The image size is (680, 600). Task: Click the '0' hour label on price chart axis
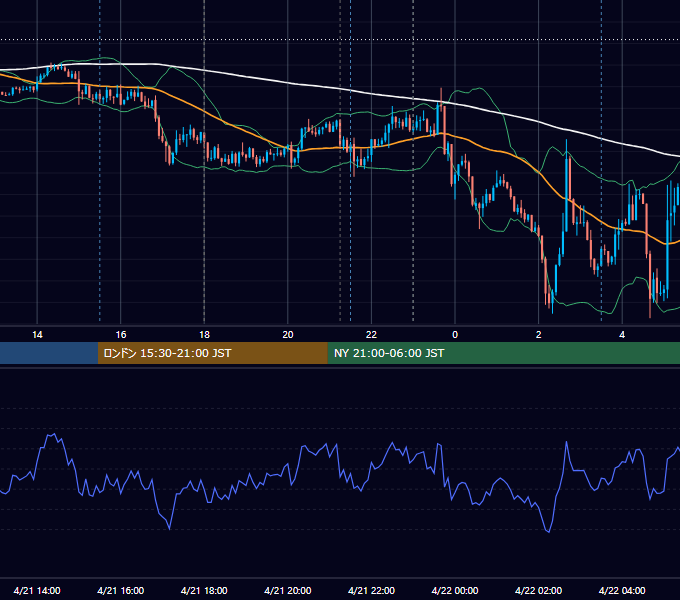click(x=455, y=335)
